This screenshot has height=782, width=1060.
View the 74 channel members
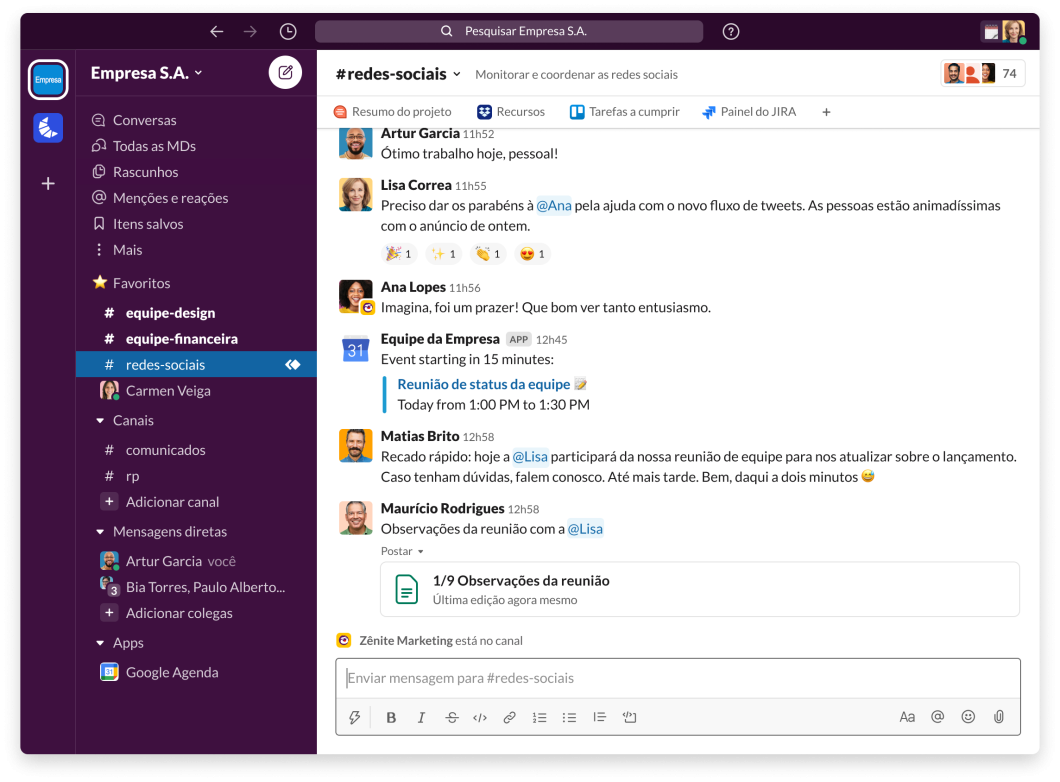[x=983, y=74]
